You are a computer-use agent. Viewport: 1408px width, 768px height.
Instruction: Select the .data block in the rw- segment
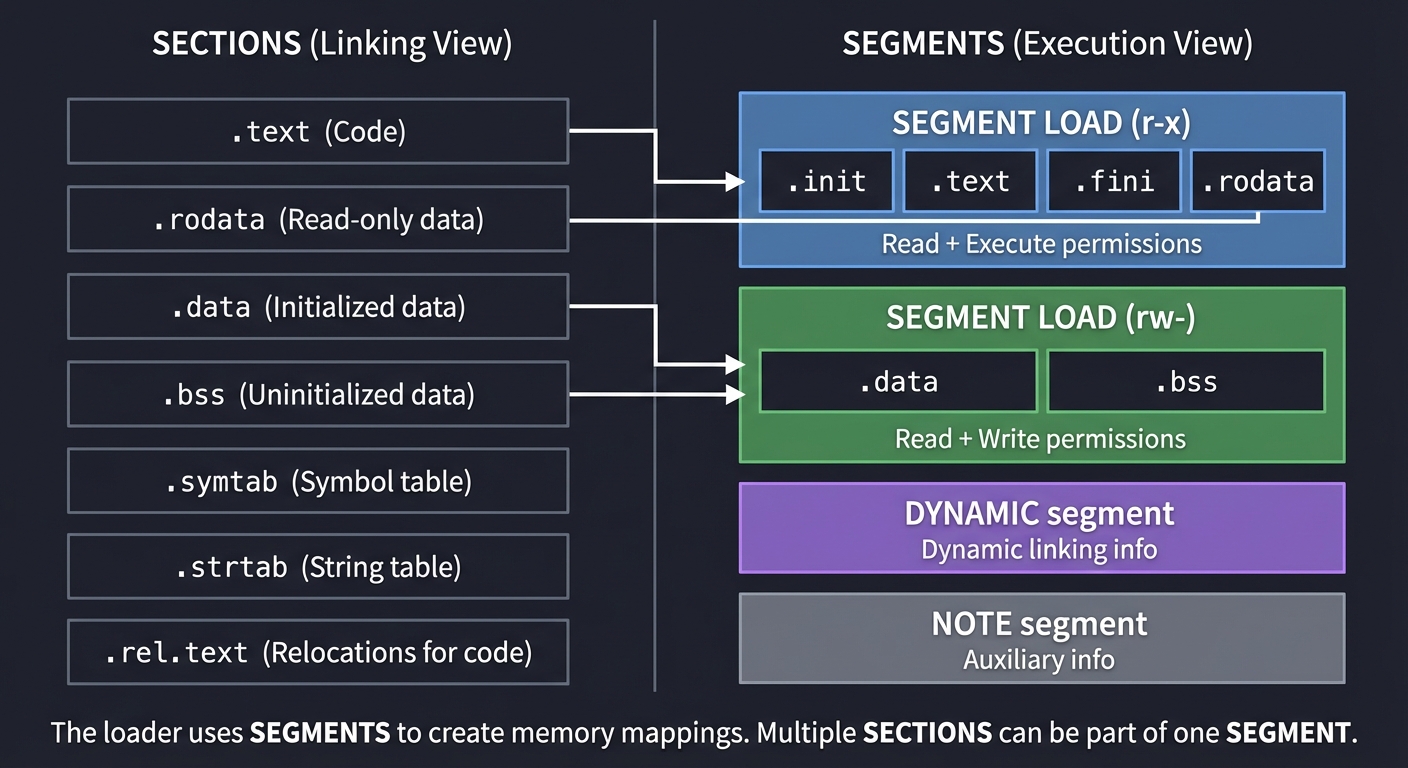(898, 381)
